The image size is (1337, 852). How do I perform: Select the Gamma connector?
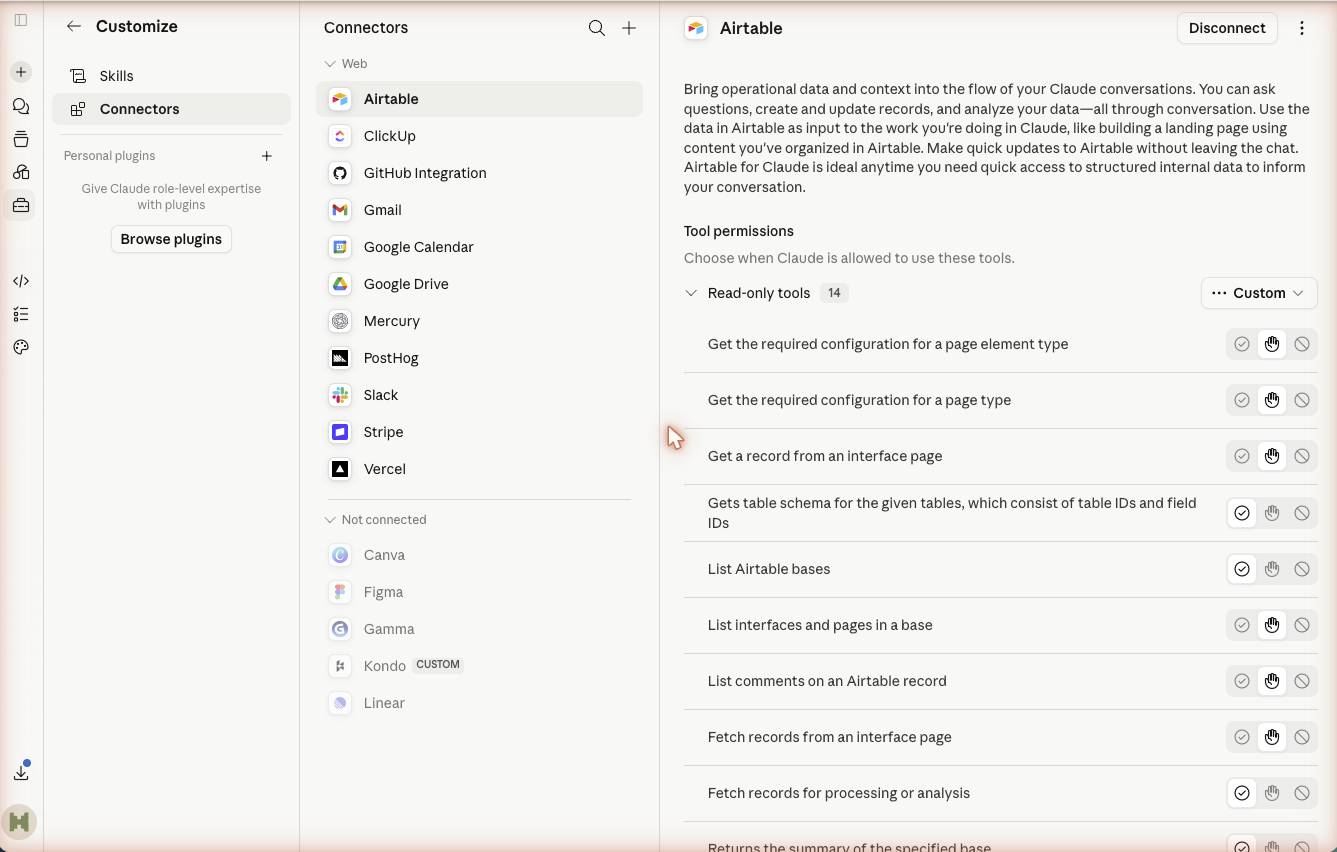coord(479,629)
